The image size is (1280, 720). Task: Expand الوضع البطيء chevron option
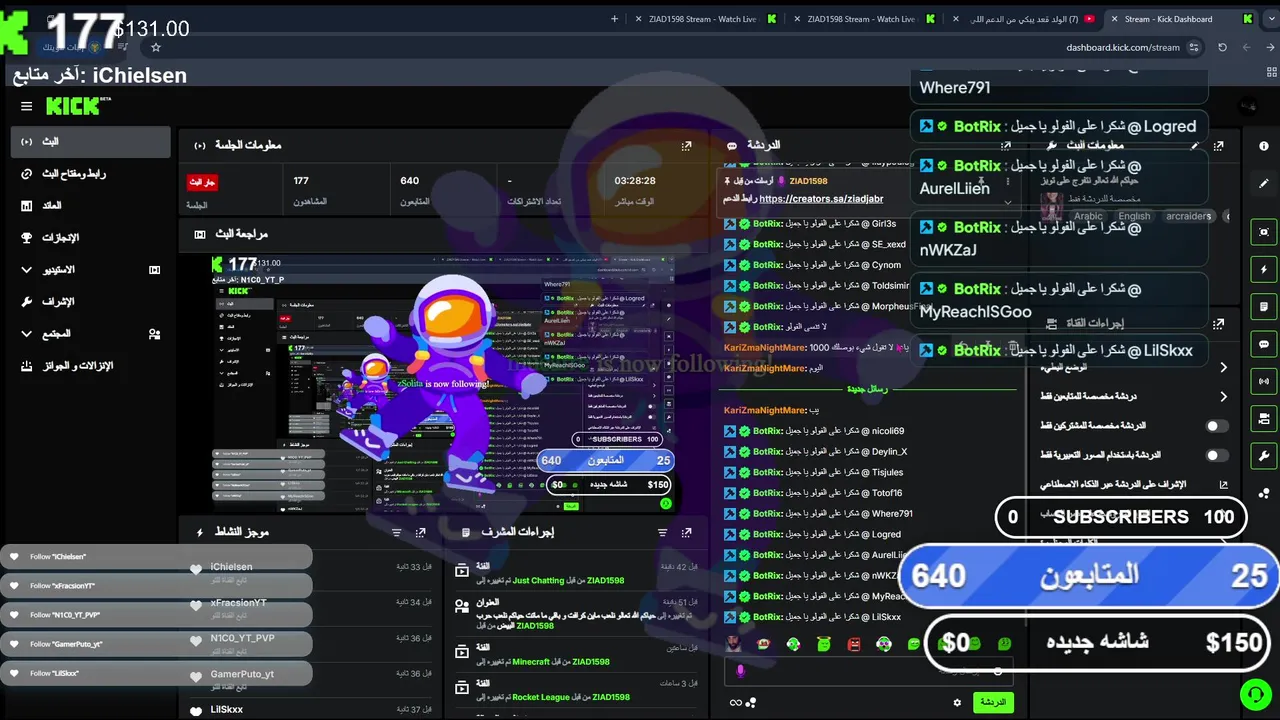pyautogui.click(x=1223, y=367)
